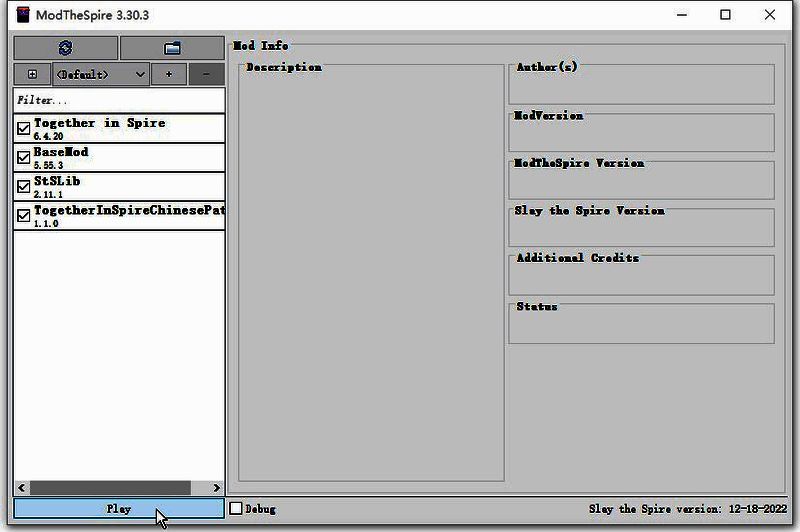This screenshot has height=532, width=800.
Task: Click the refresh mods icon button
Action: (65, 48)
